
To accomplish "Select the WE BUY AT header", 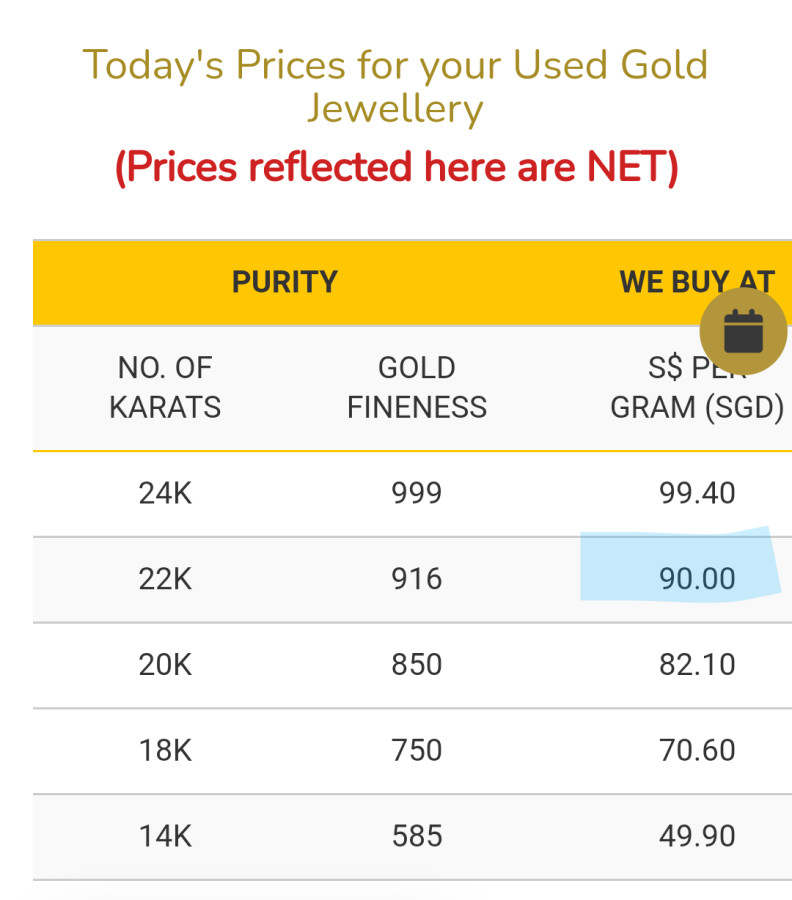I will pyautogui.click(x=680, y=282).
